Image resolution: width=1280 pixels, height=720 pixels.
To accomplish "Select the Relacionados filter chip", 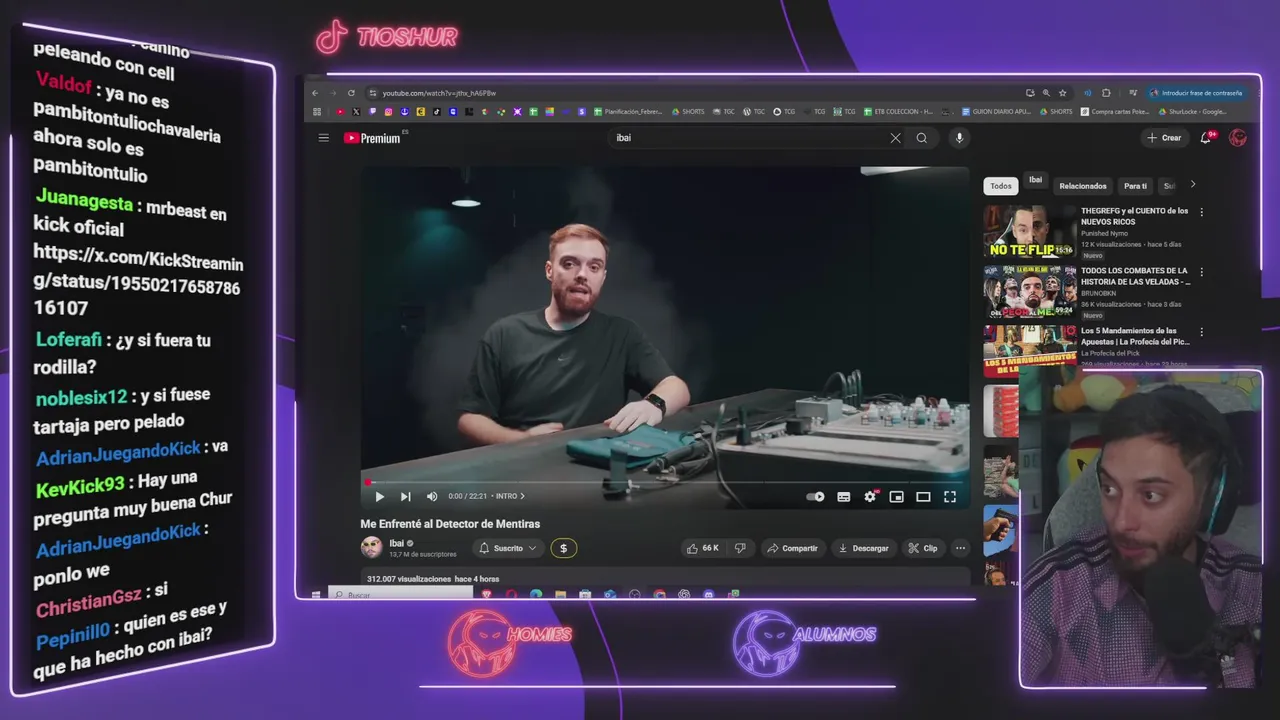I will (1083, 186).
